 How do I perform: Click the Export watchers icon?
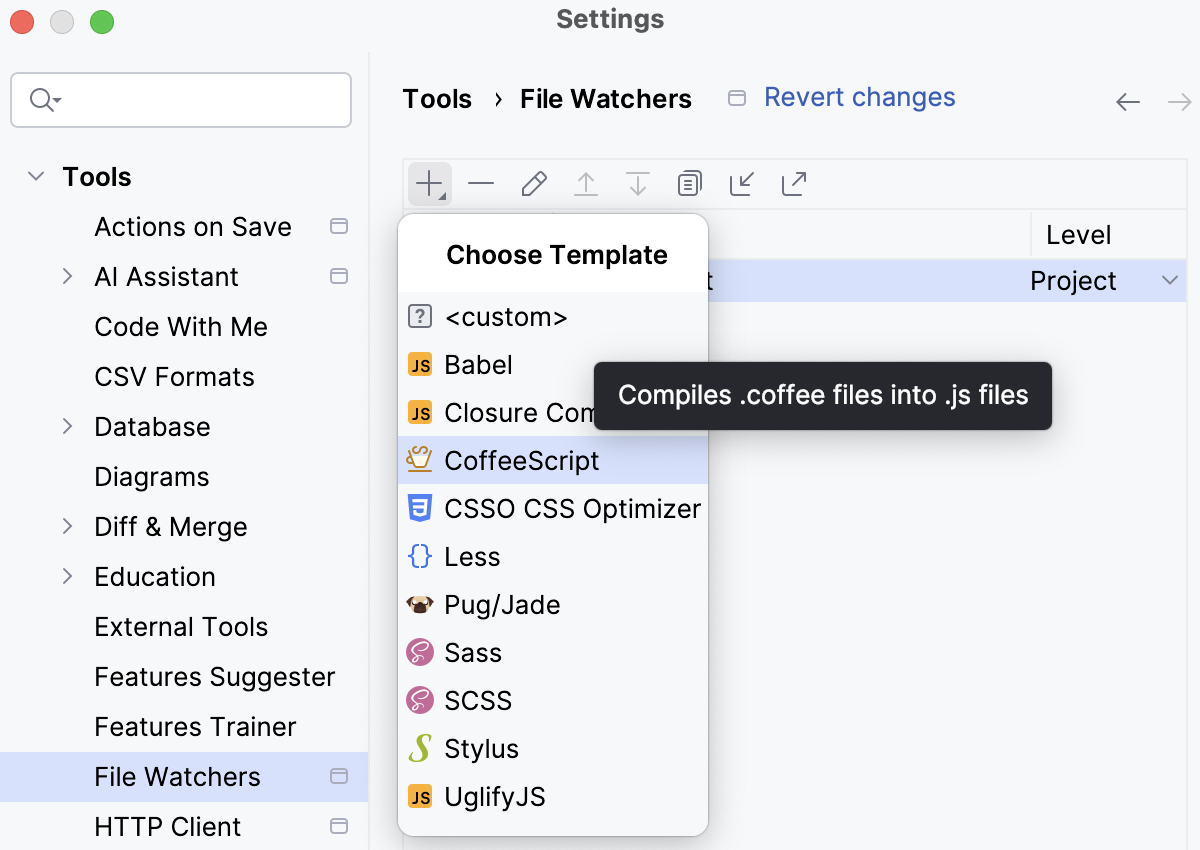pos(793,183)
